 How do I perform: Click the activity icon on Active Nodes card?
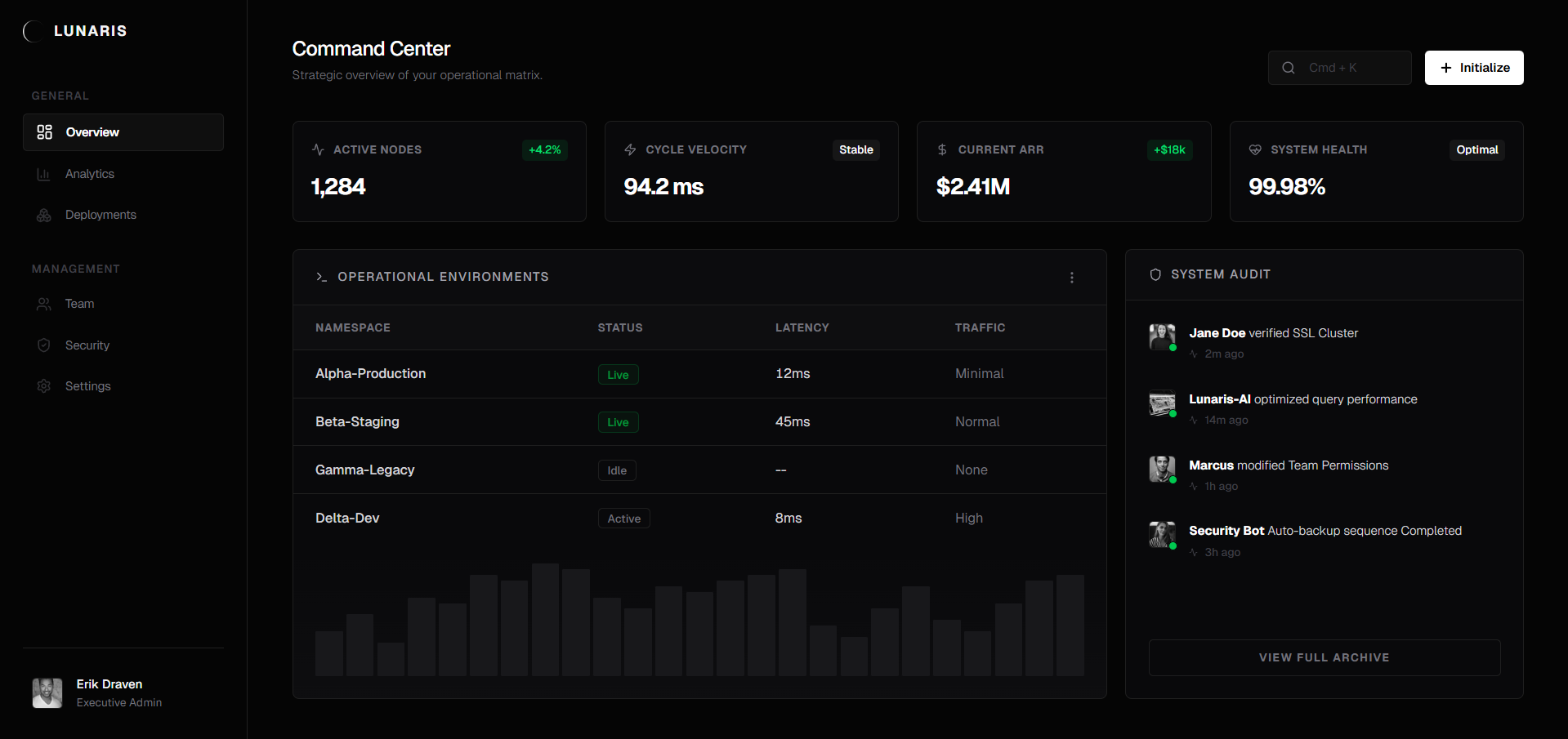point(317,149)
